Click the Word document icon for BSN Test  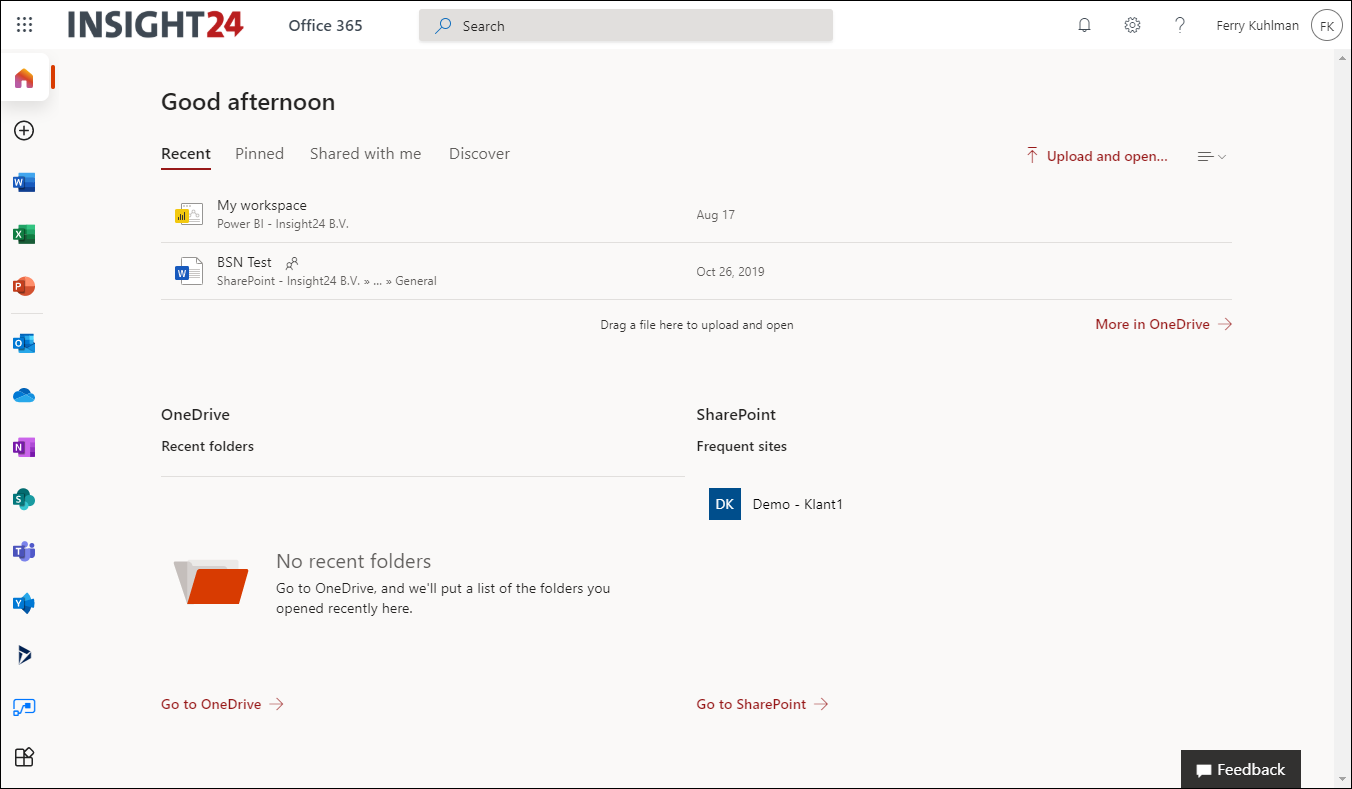click(x=188, y=271)
